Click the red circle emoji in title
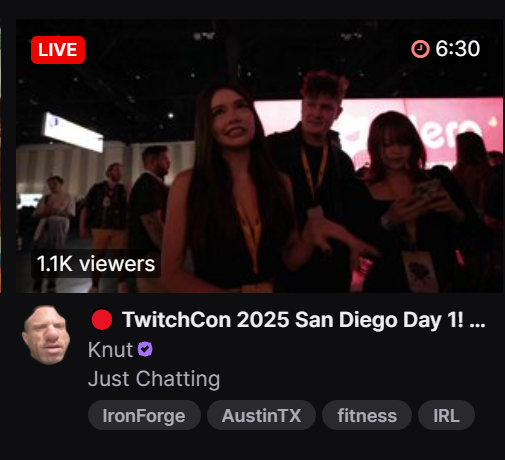 pos(102,319)
